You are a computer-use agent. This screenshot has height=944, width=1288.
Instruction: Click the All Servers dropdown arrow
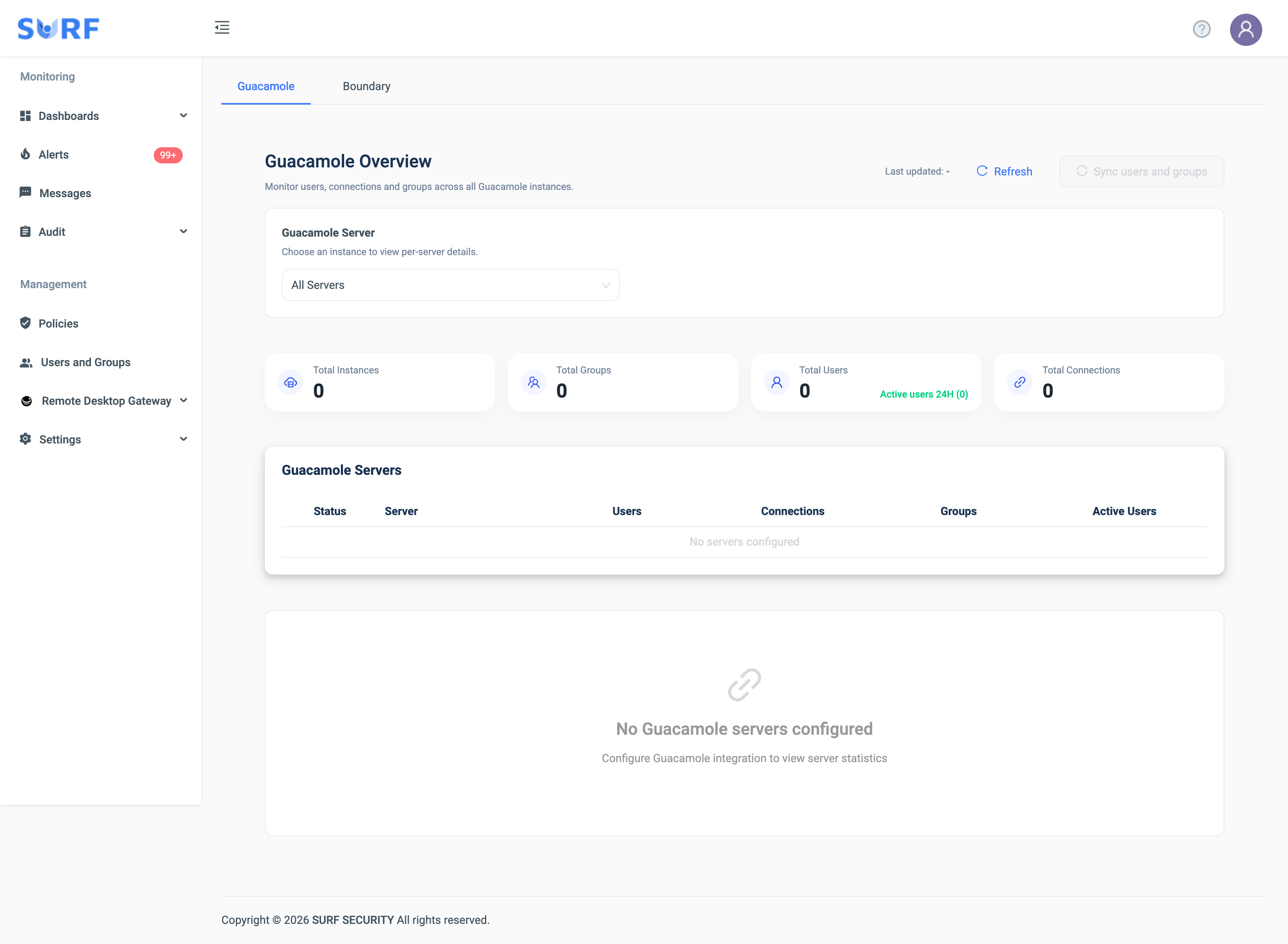click(606, 285)
